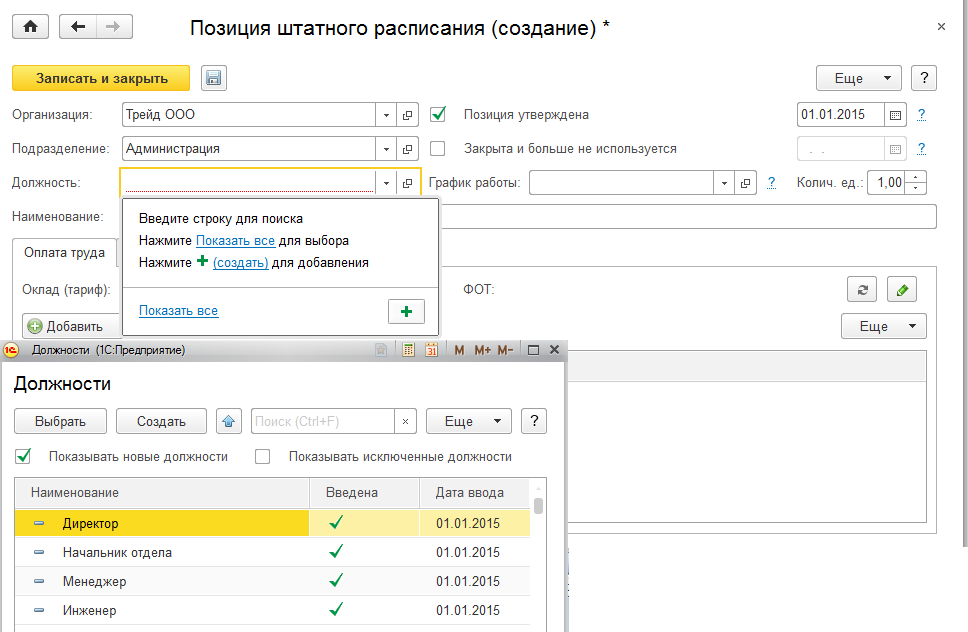Expand the Организация dropdown arrow
Image resolution: width=968 pixels, height=632 pixels.
tap(386, 115)
